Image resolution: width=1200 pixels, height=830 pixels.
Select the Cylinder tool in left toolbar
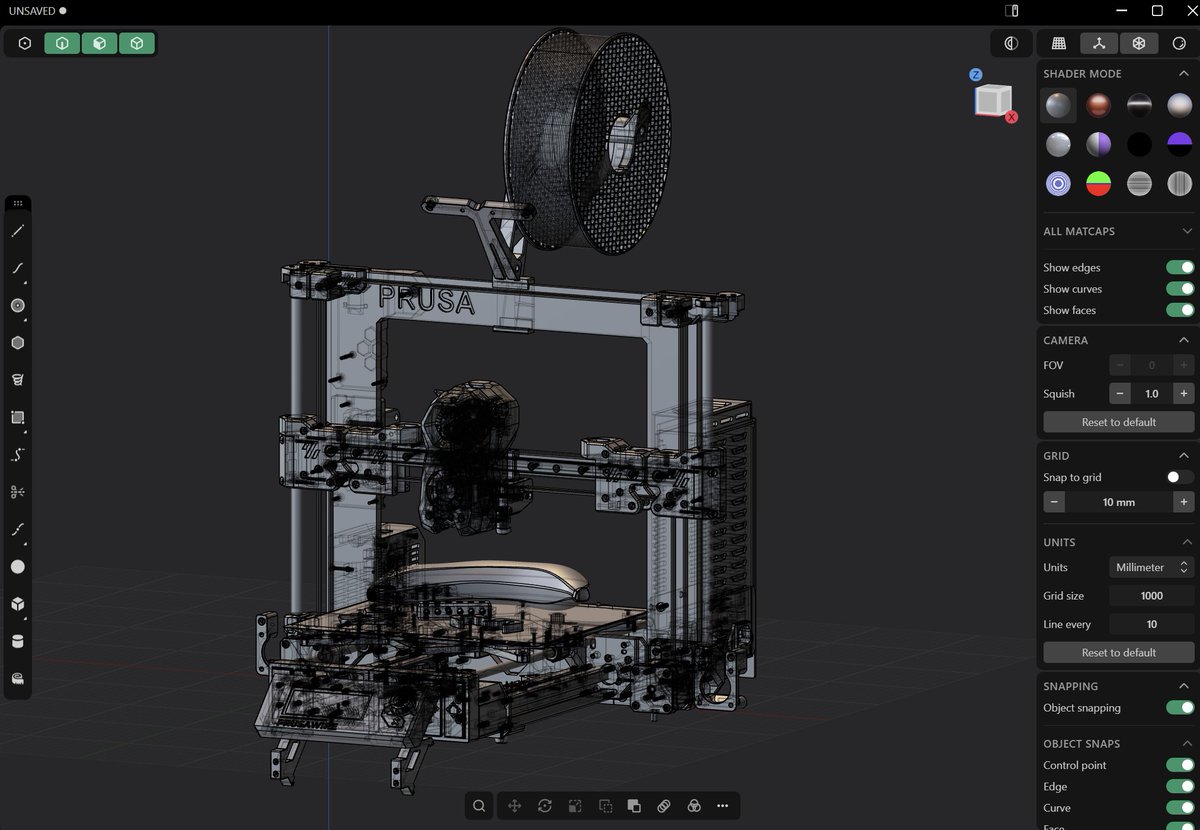pyautogui.click(x=18, y=641)
